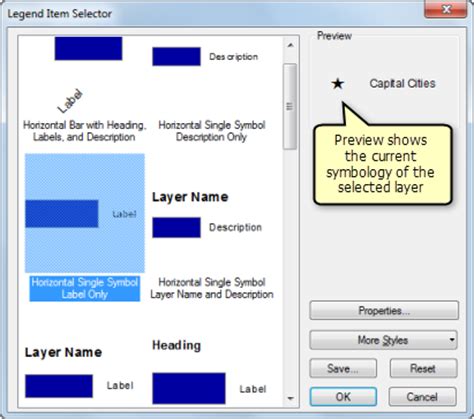The height and width of the screenshot is (419, 474).
Task: Select the bottom-left Layer Name with Label style
Action: click(x=80, y=372)
